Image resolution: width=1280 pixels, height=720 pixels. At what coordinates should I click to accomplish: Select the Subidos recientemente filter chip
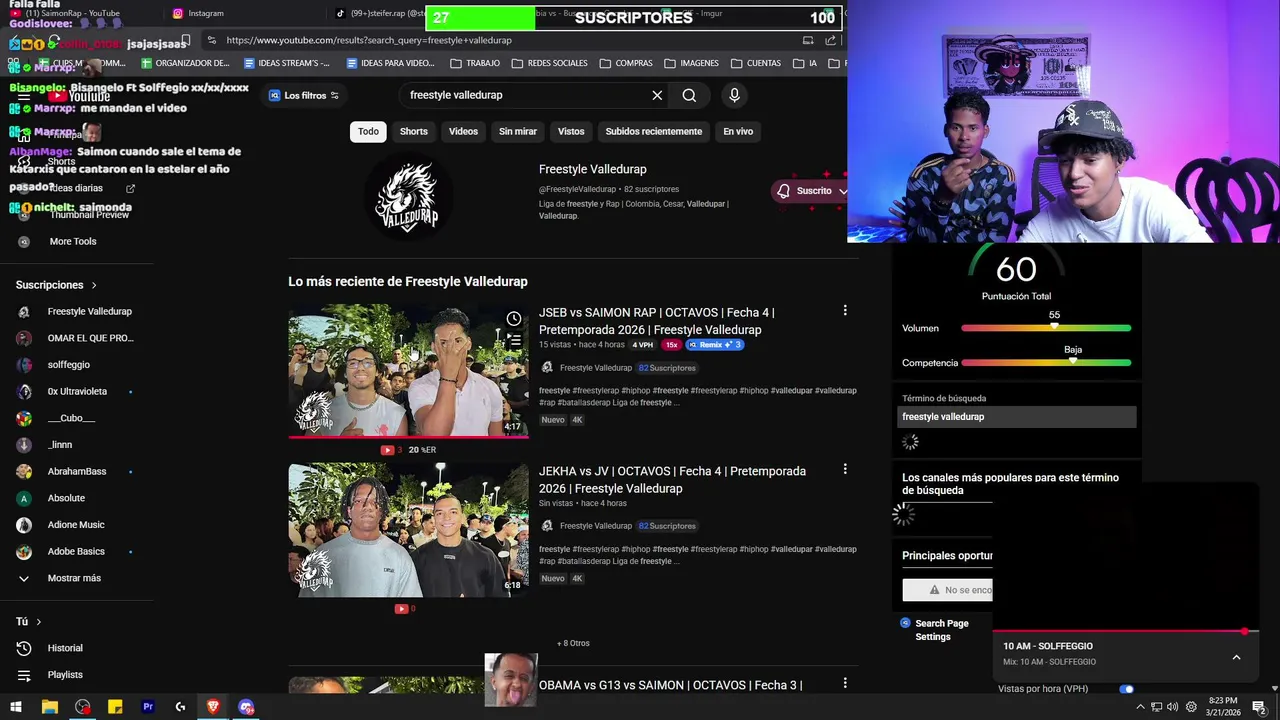[653, 131]
